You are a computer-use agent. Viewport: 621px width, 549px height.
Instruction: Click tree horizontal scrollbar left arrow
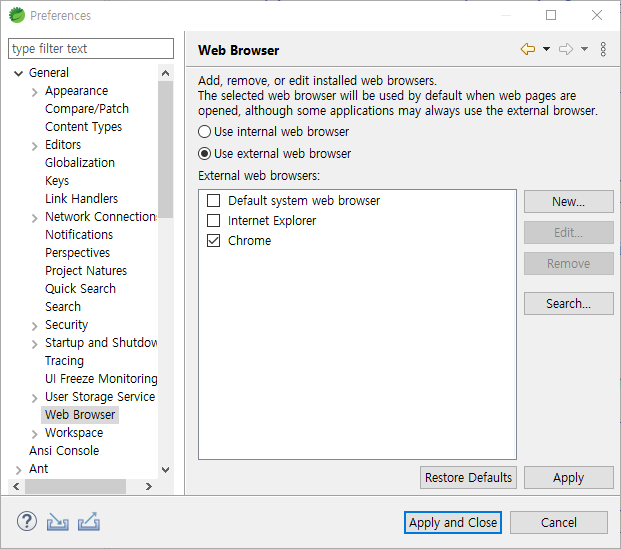click(x=16, y=486)
